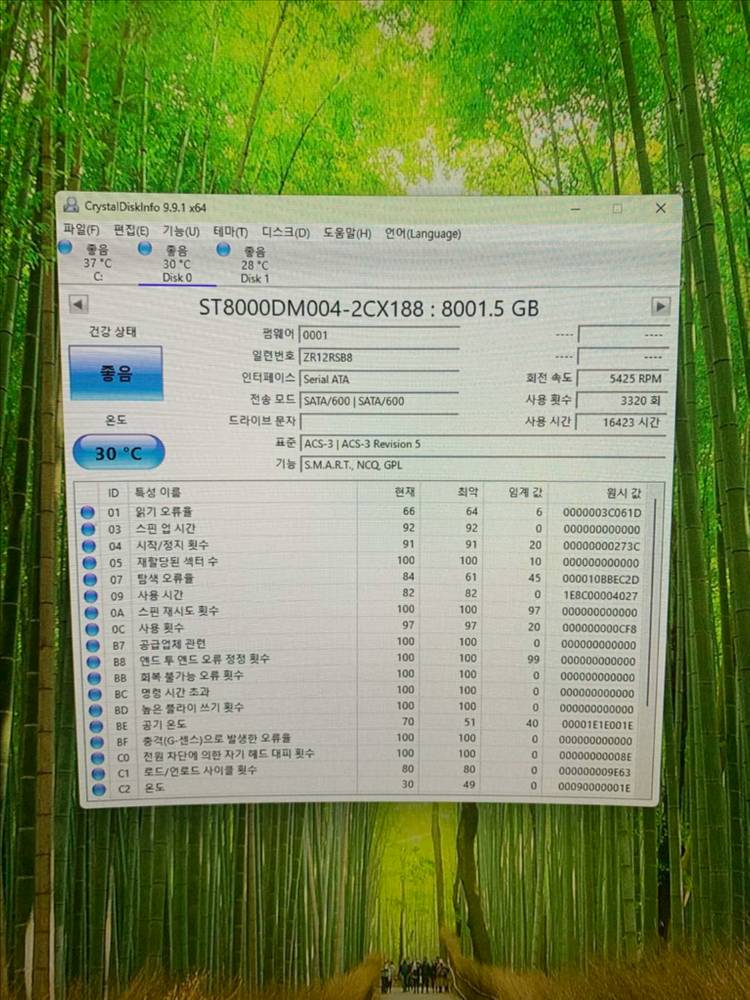The width and height of the screenshot is (750, 1000).
Task: Click the 특성 이름 column header
Action: (x=158, y=492)
